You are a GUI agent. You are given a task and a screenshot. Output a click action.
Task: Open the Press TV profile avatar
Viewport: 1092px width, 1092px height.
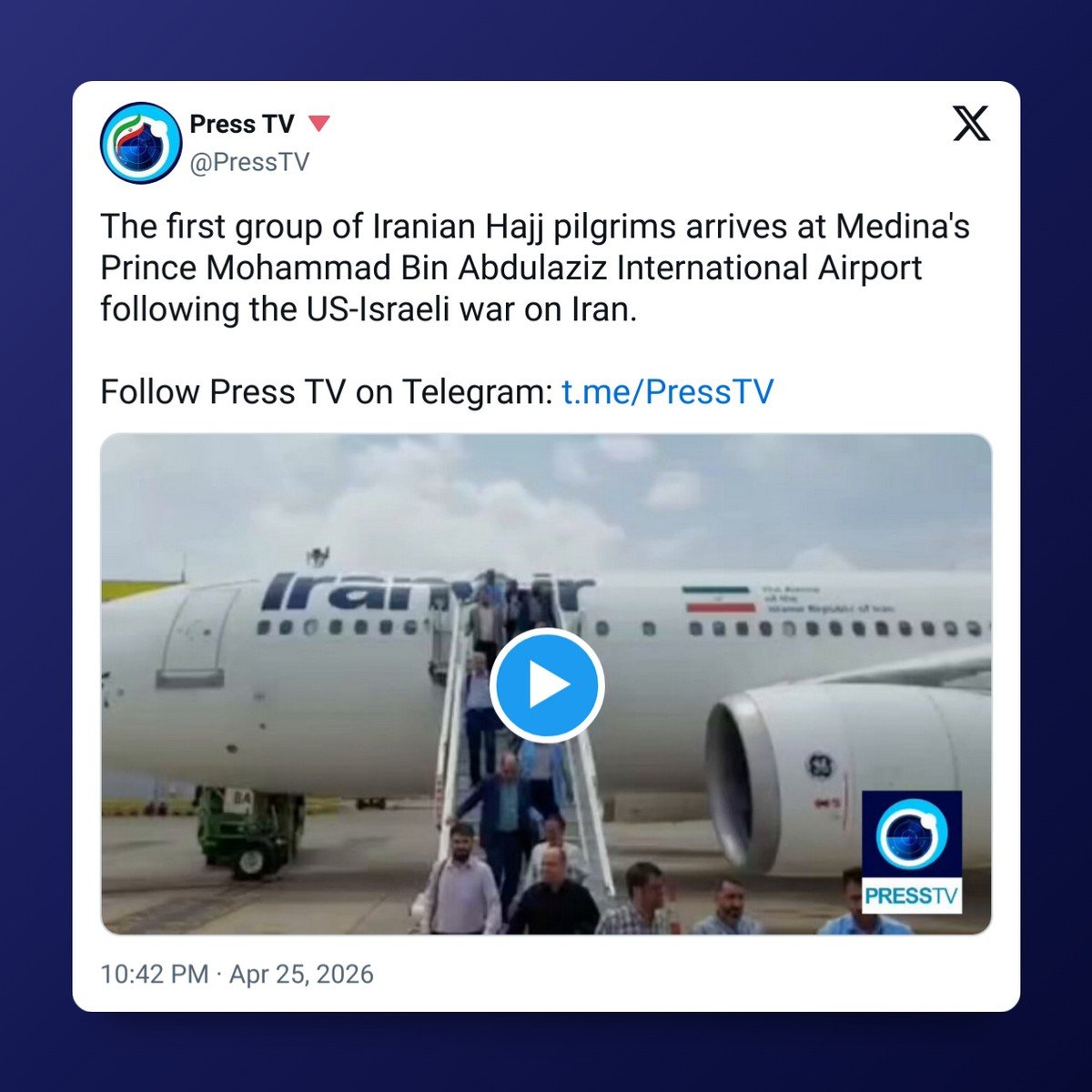(141, 143)
